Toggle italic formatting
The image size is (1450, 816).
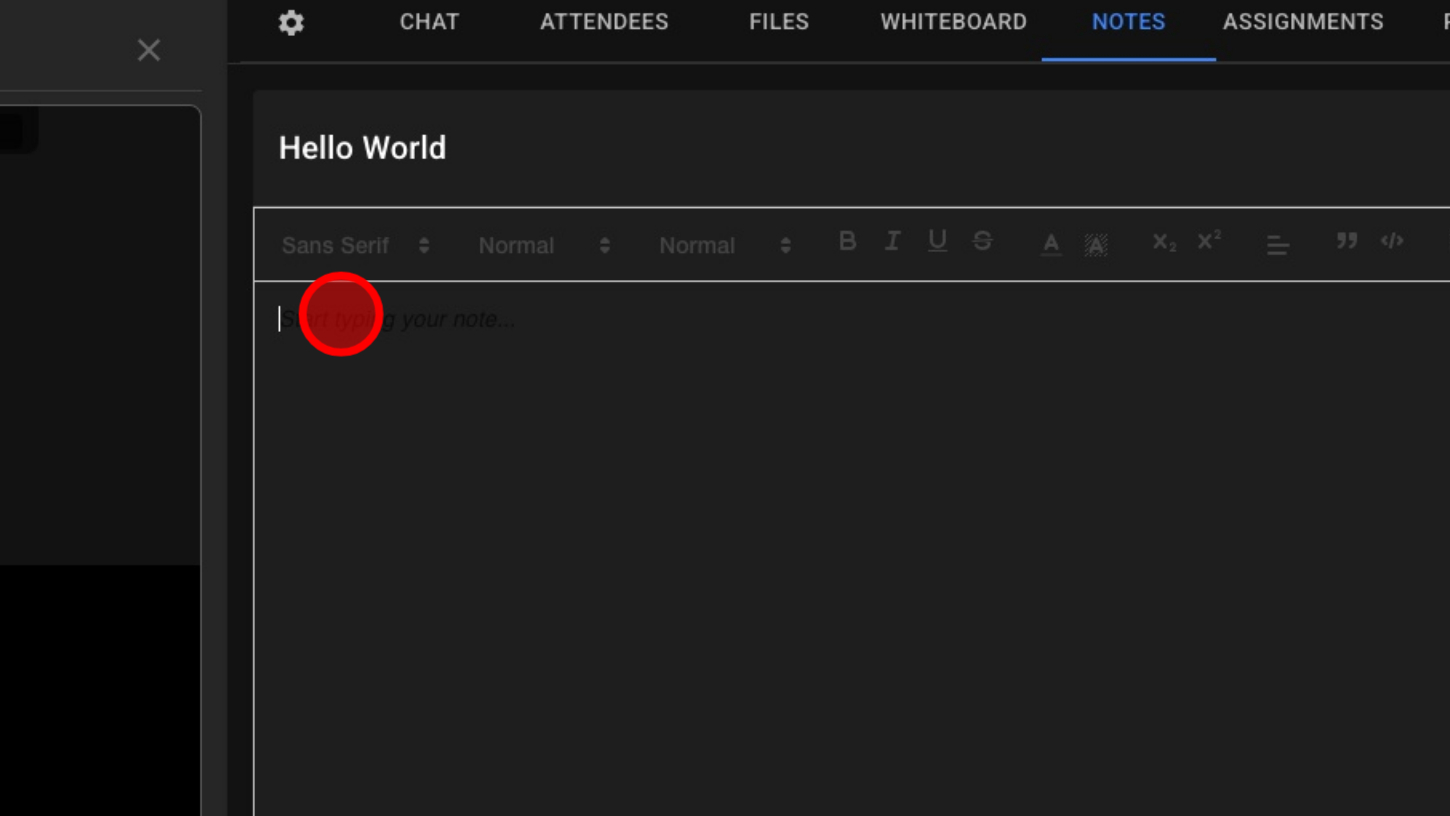click(x=892, y=241)
